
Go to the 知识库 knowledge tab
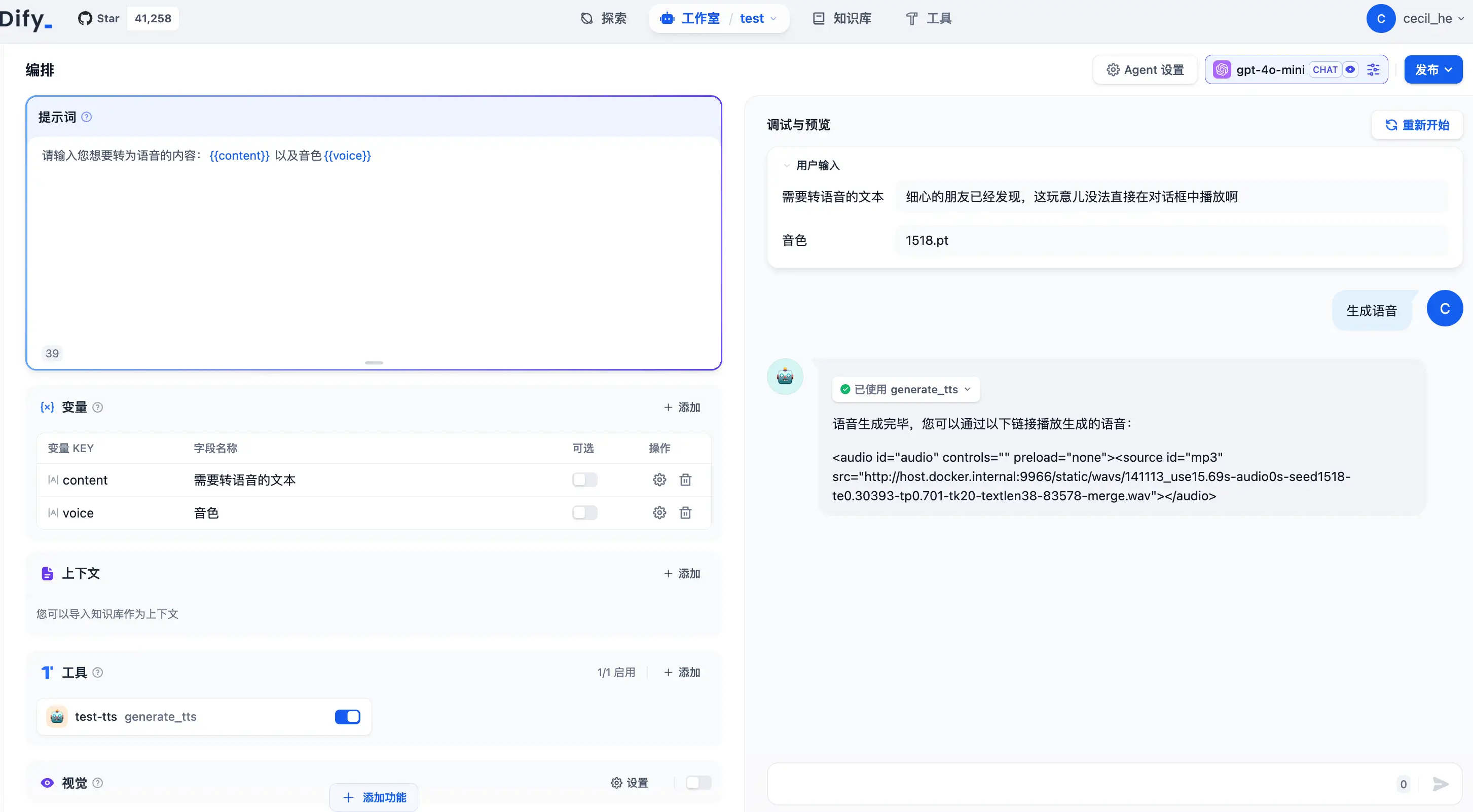842,18
